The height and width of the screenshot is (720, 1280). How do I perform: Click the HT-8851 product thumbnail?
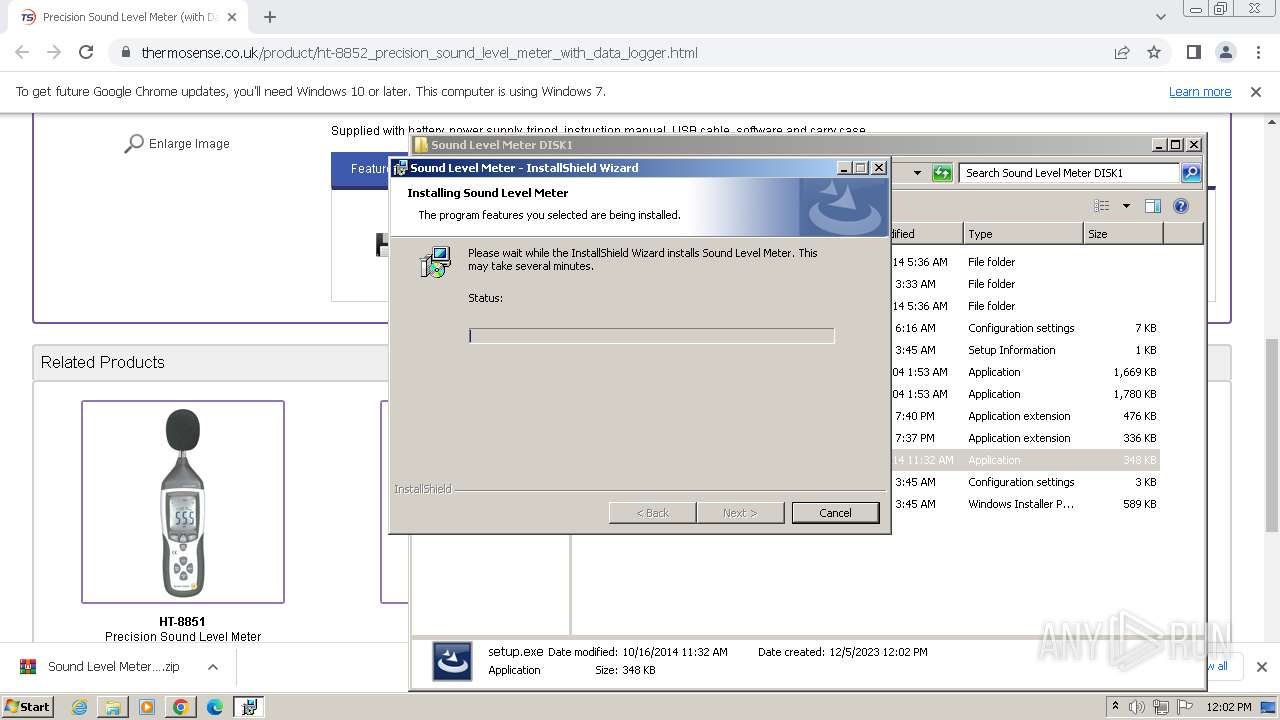[x=183, y=502]
